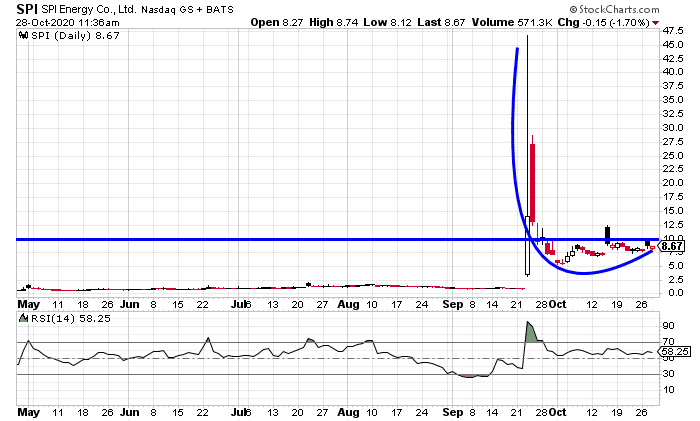Click the Low 8.12 value
The height and width of the screenshot is (421, 700).
388,22
